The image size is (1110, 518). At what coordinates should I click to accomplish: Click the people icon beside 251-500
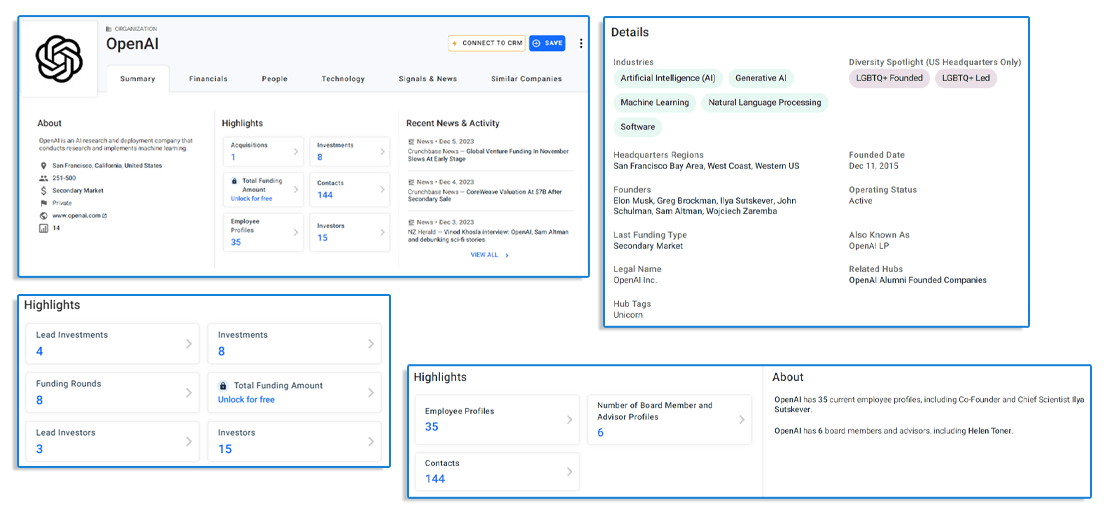[x=44, y=178]
